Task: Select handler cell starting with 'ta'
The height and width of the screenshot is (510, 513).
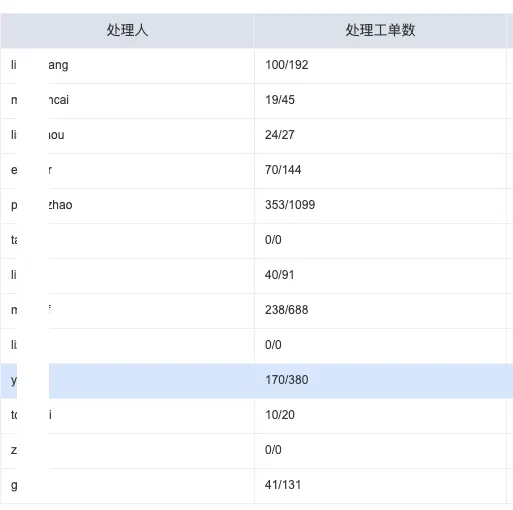Action: (x=127, y=241)
